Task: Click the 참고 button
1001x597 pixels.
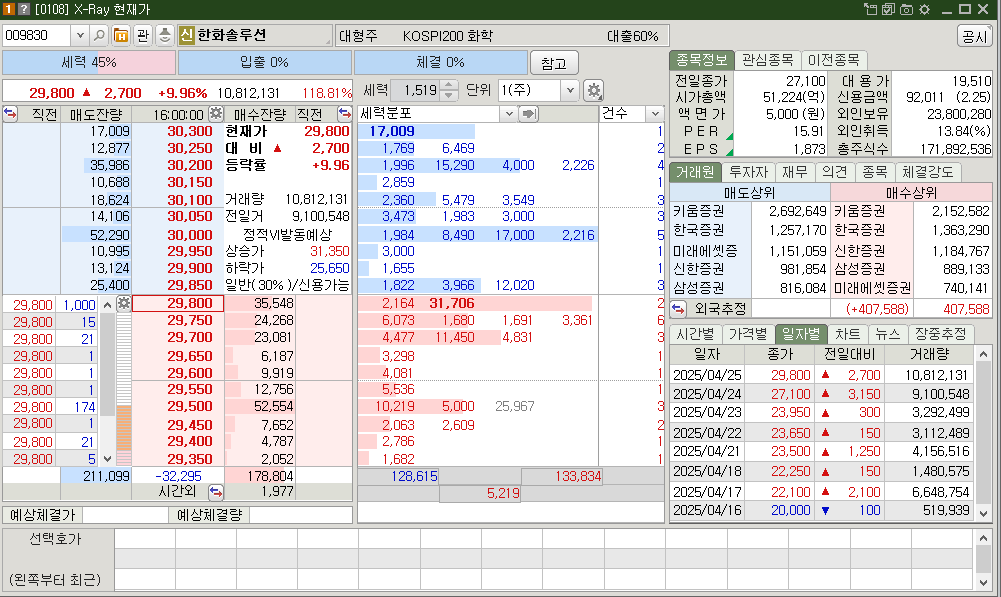Action: point(553,63)
